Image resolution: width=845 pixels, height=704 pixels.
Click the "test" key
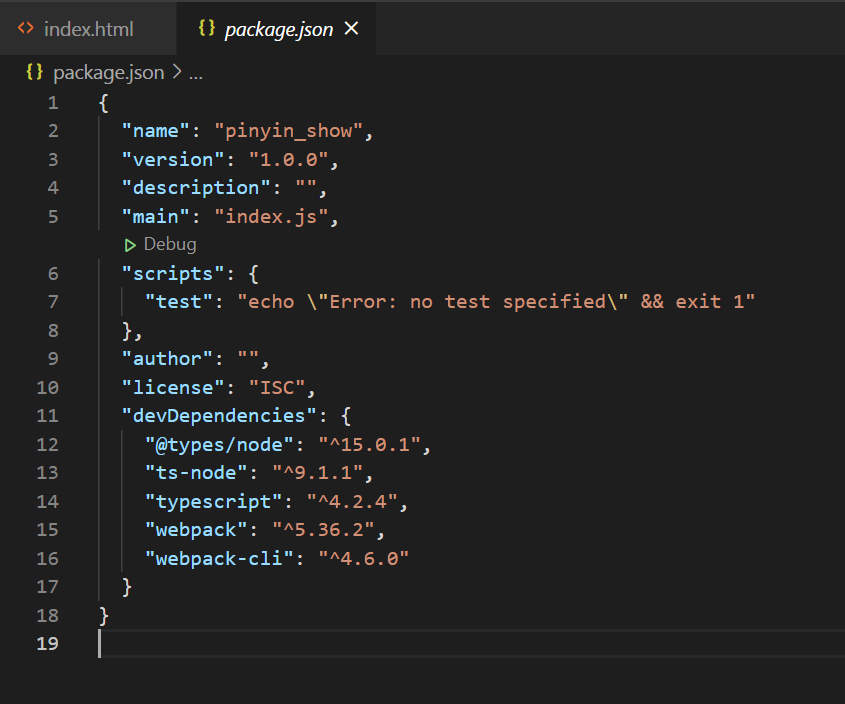(179, 302)
